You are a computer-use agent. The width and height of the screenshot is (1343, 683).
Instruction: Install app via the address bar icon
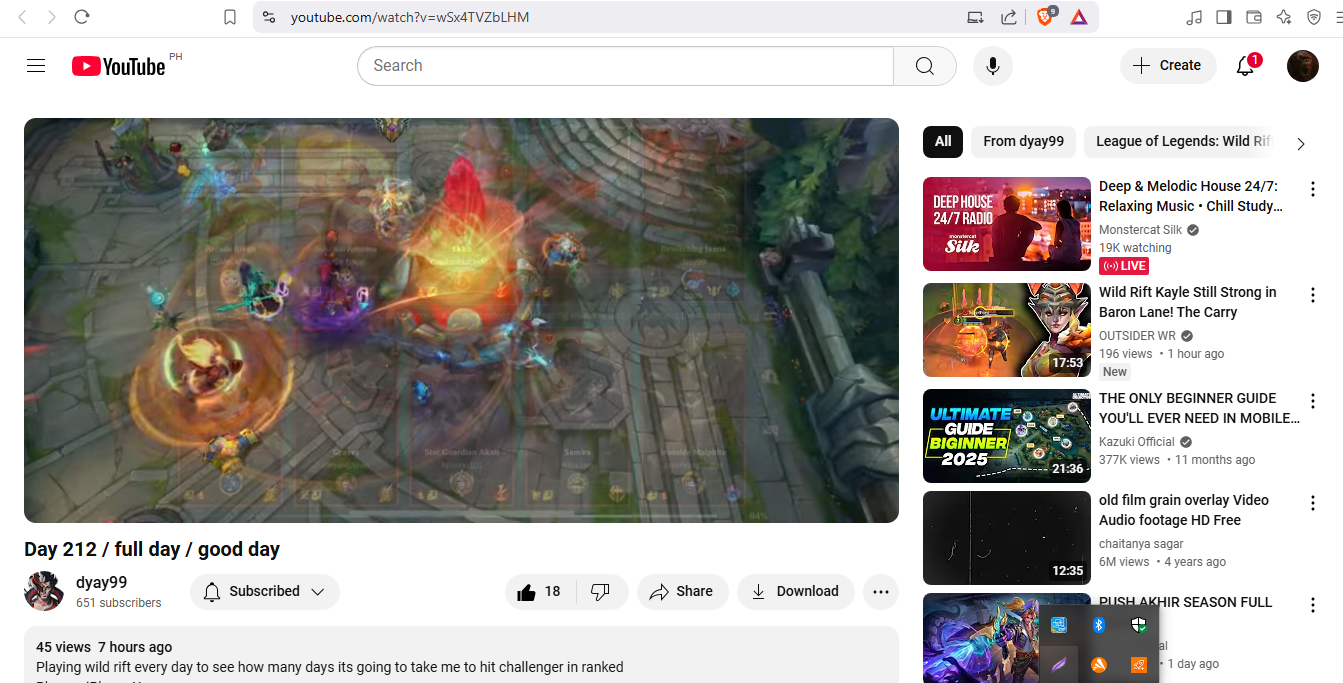point(975,17)
